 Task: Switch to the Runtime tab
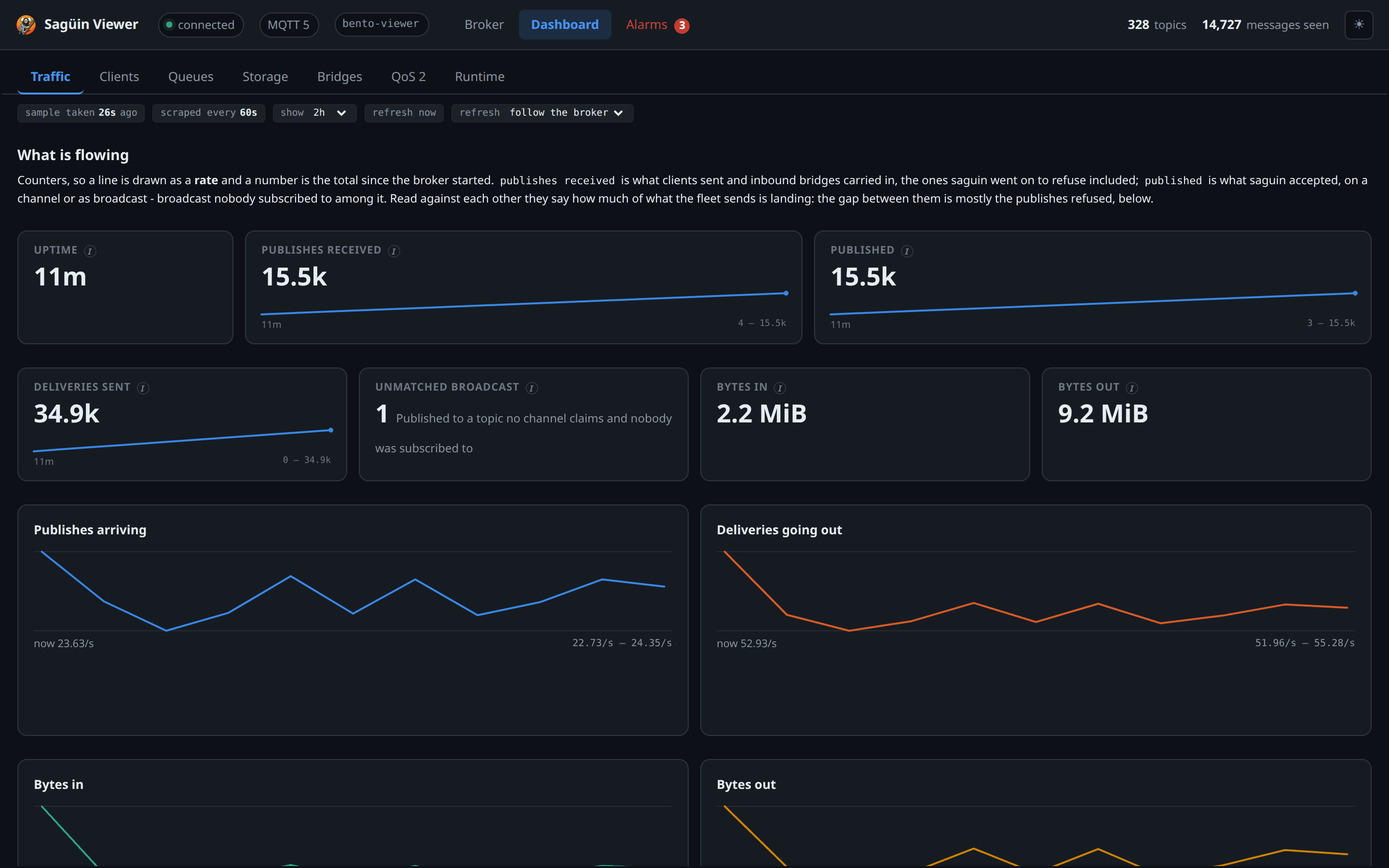(x=480, y=76)
